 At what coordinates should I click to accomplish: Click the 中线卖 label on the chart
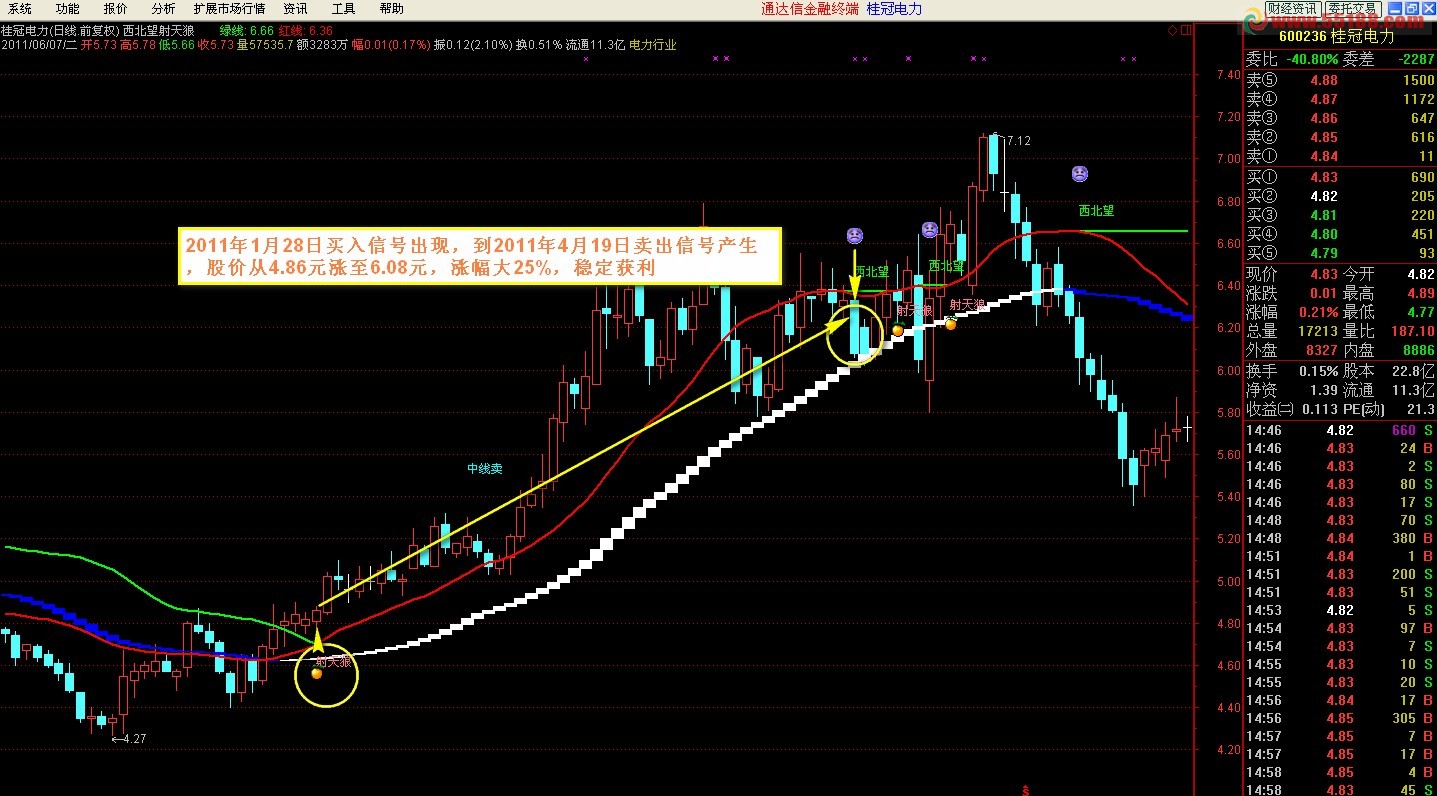click(x=485, y=468)
